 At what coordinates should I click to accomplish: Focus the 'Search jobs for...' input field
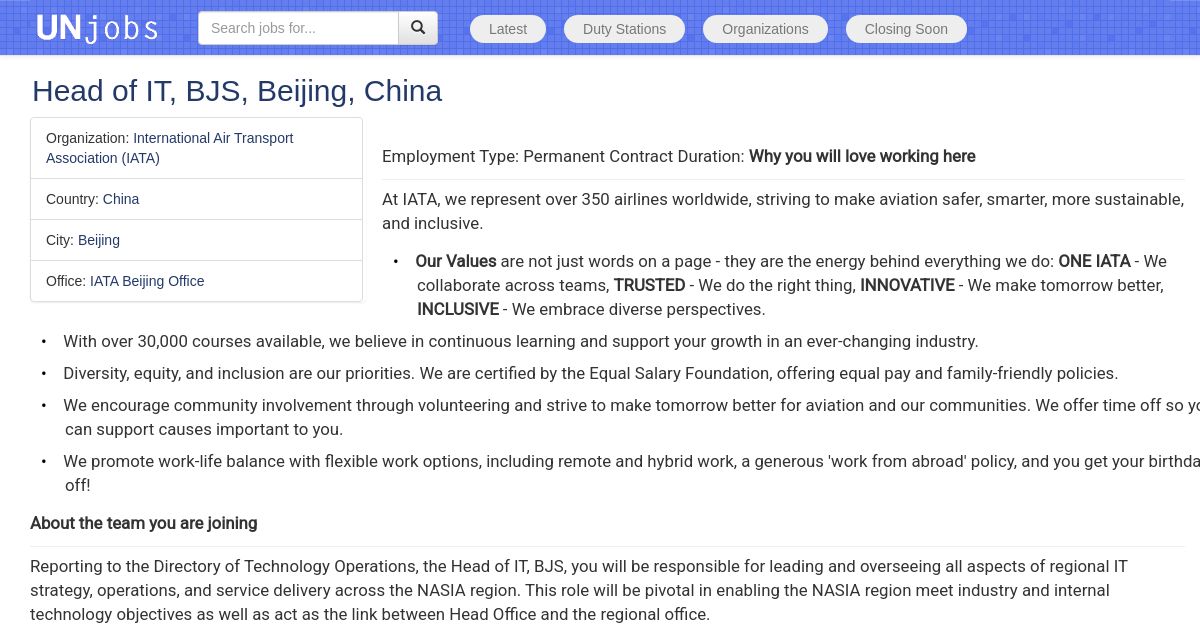click(298, 28)
